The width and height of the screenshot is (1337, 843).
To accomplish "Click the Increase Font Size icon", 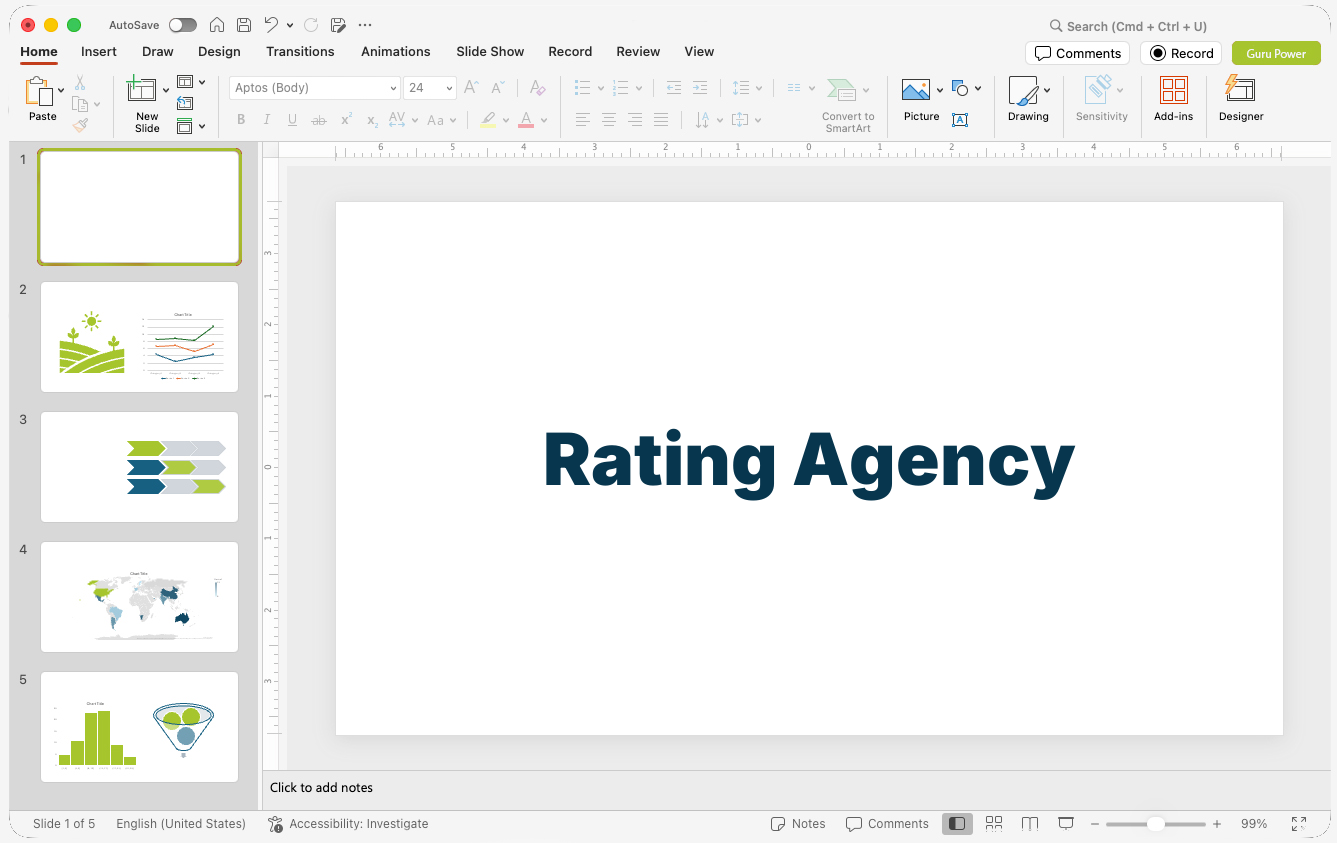I will point(472,88).
